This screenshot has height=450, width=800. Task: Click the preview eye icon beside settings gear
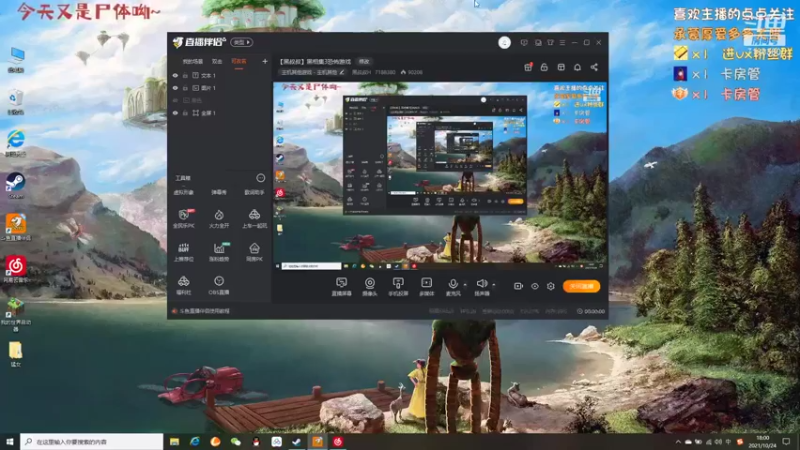click(535, 286)
